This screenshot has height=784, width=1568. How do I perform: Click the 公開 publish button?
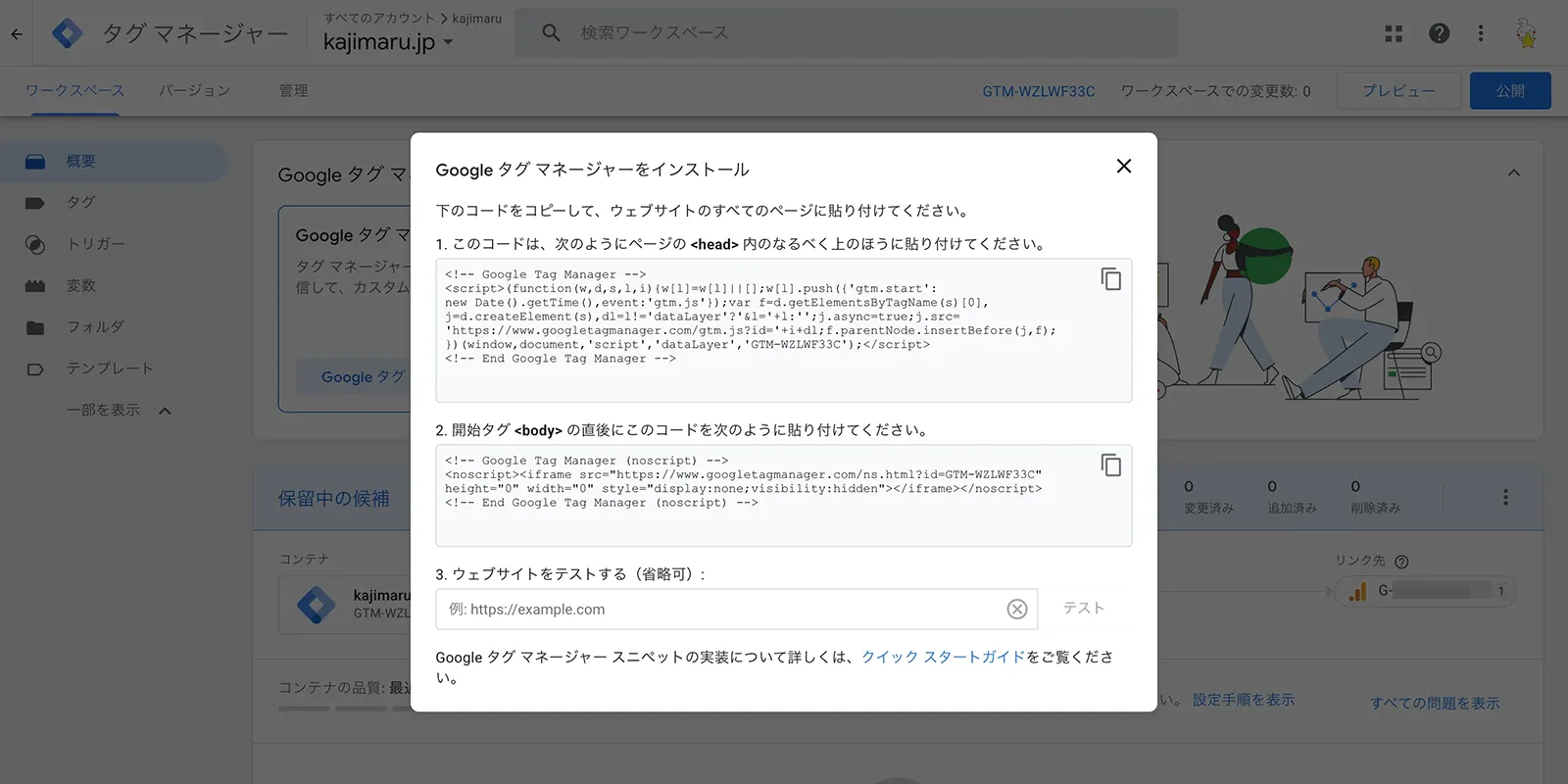click(1510, 91)
